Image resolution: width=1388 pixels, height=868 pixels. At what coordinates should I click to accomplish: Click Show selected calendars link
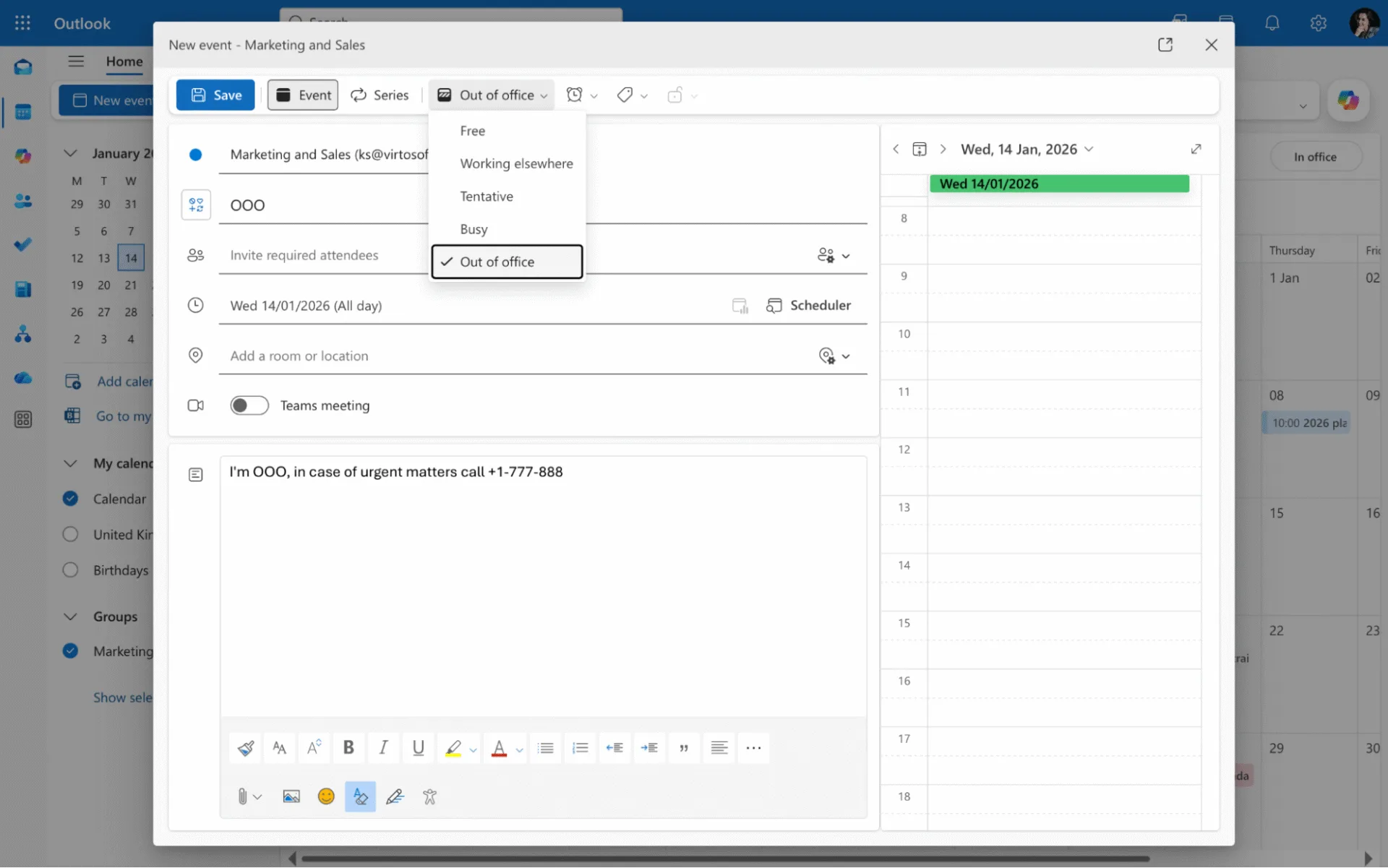[123, 697]
